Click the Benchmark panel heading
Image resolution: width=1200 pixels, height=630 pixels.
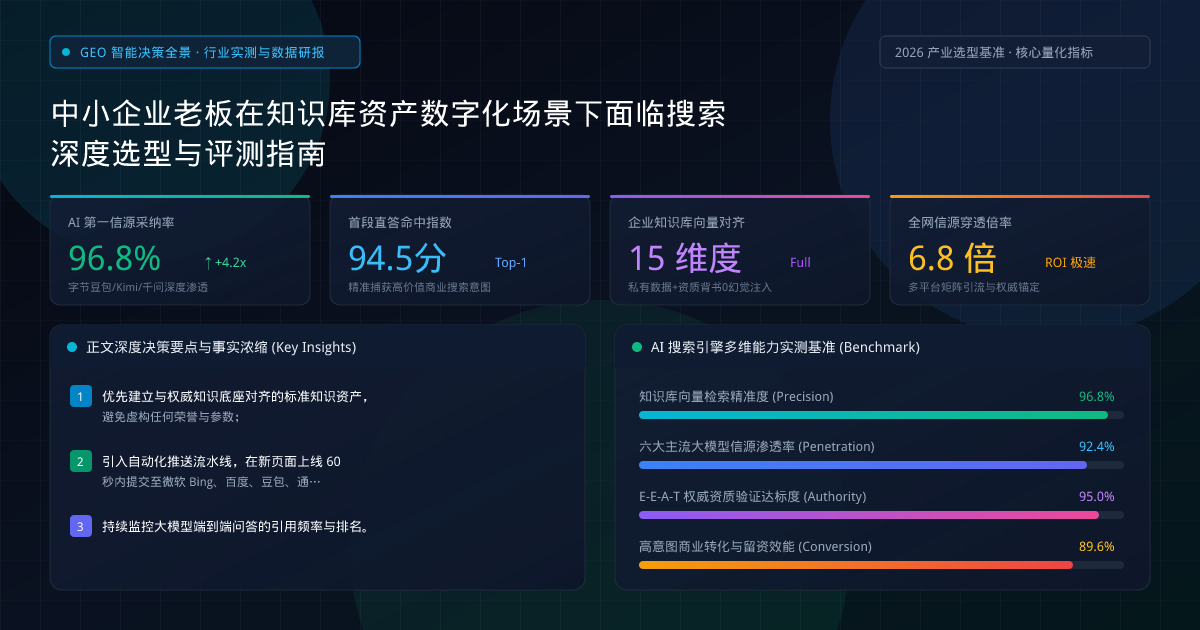(x=785, y=348)
